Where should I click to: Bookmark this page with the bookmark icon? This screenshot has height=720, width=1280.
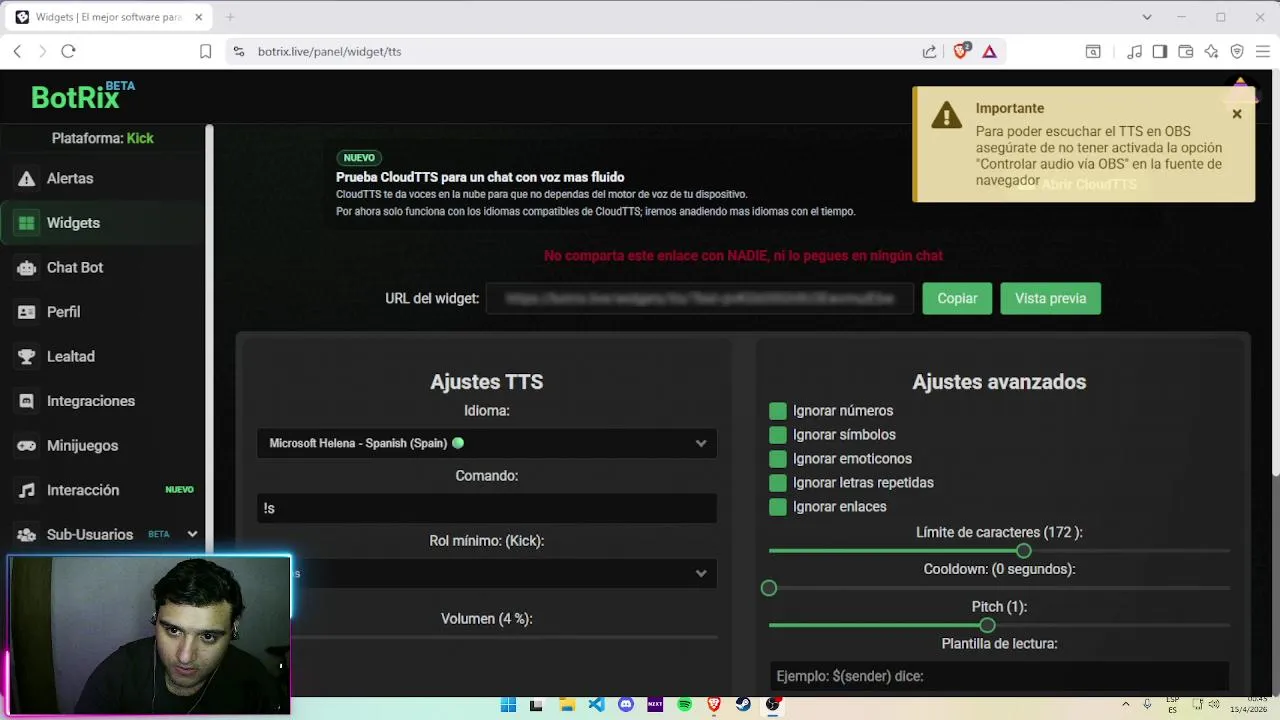pos(205,51)
